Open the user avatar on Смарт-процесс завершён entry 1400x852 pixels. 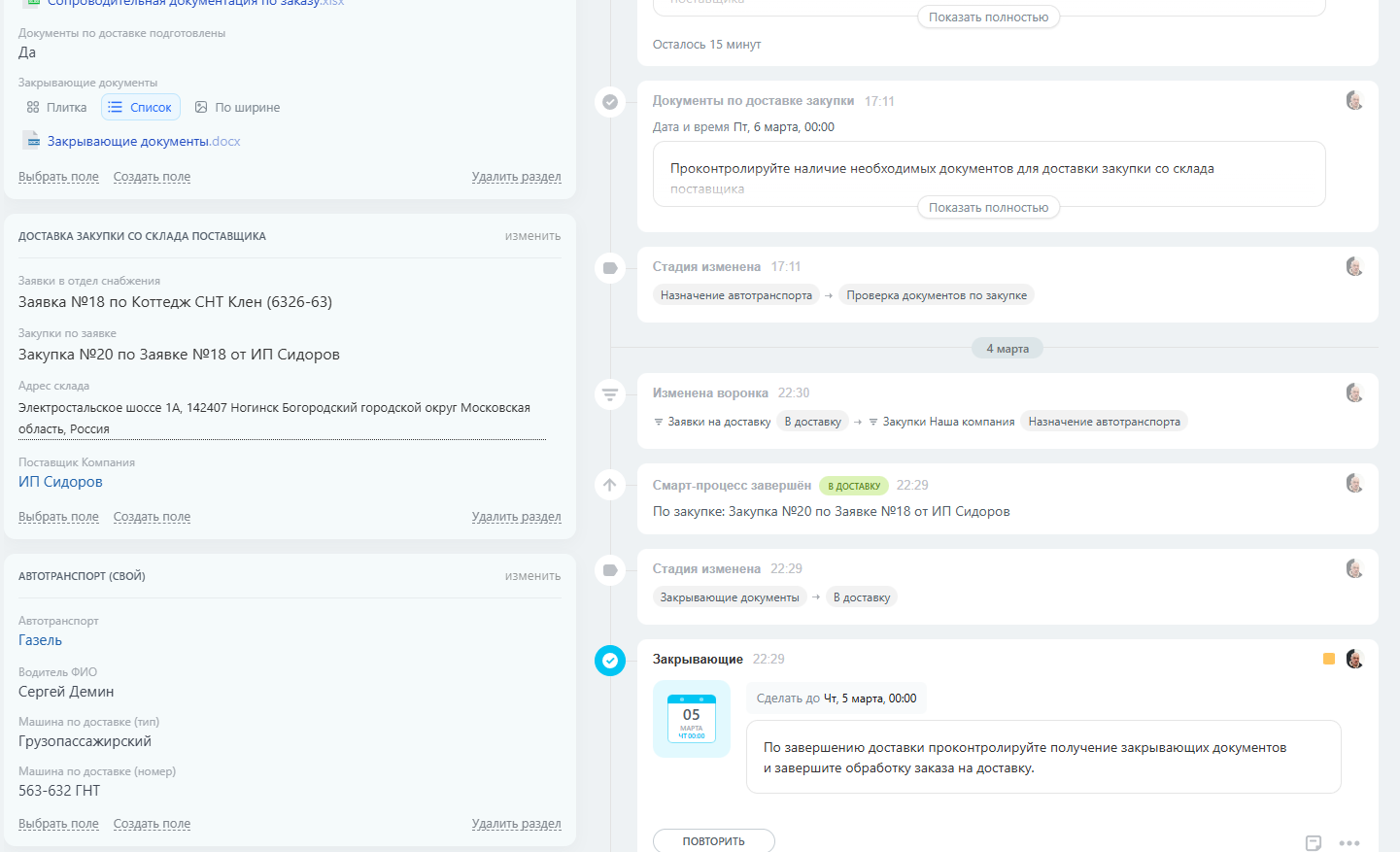(1355, 483)
